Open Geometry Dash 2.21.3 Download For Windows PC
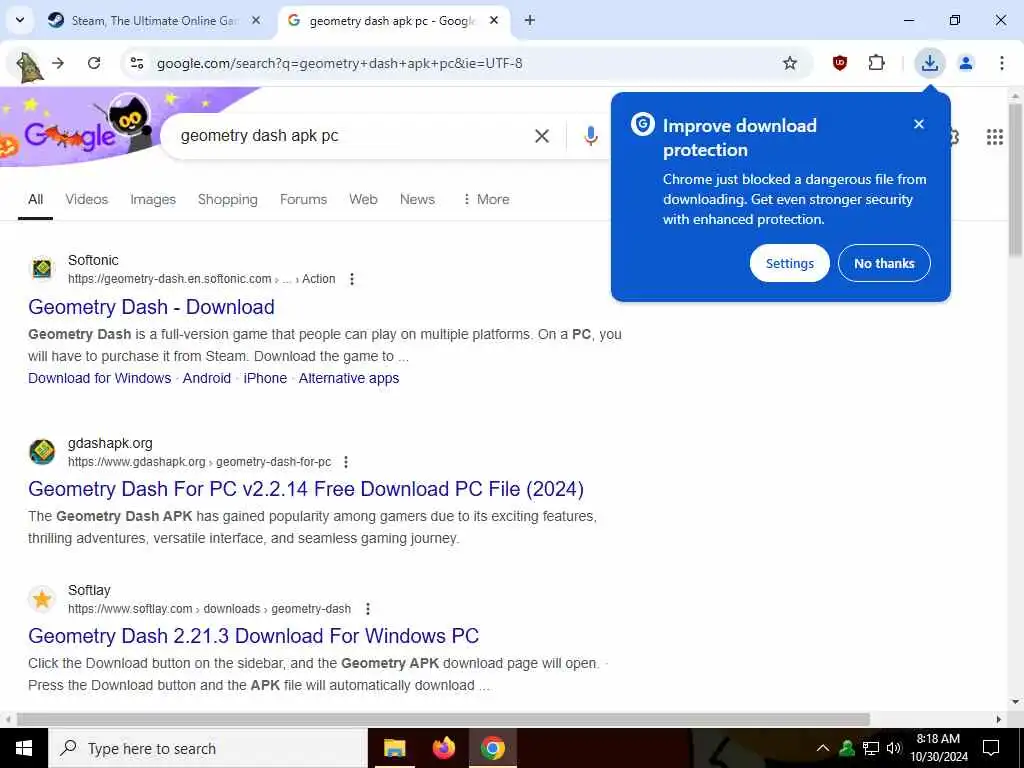The height and width of the screenshot is (768, 1024). coord(254,636)
